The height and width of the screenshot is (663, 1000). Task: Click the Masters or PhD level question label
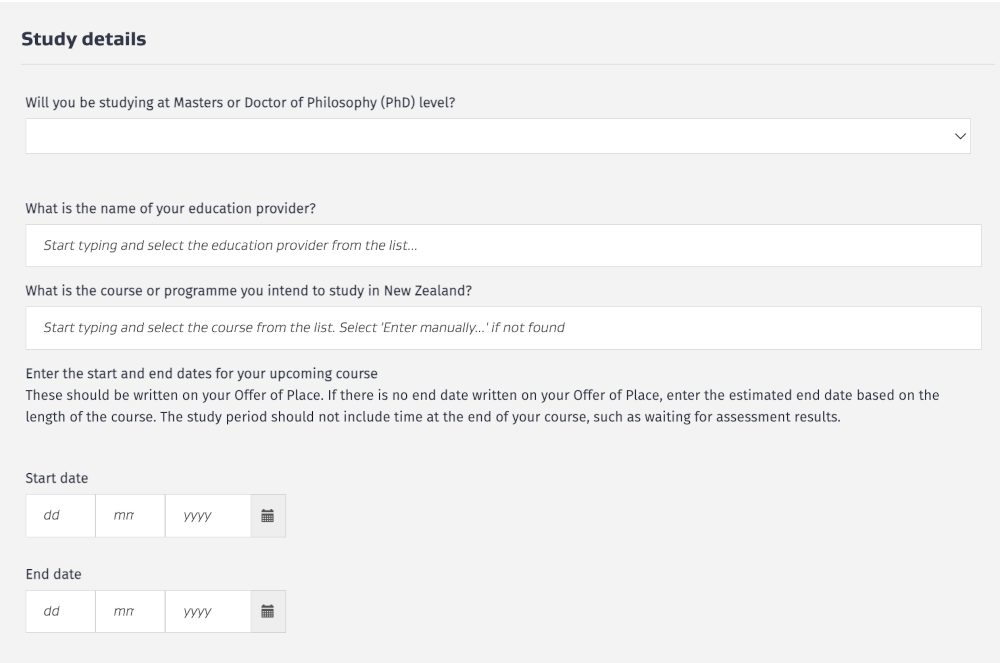(x=240, y=102)
